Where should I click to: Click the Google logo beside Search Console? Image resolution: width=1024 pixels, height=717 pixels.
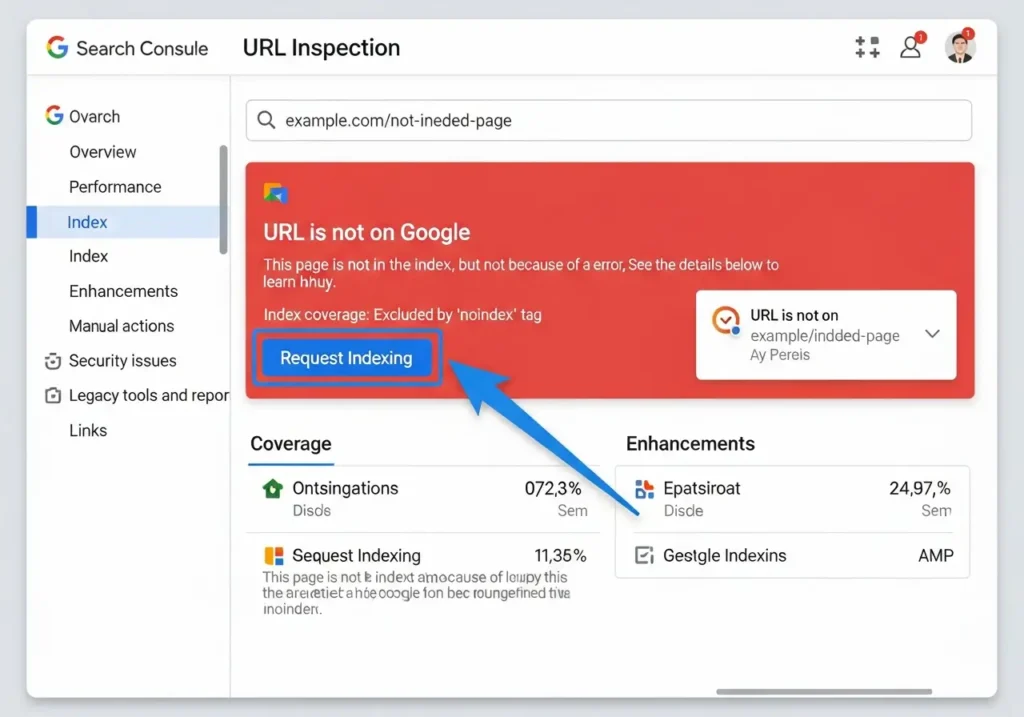coord(57,48)
